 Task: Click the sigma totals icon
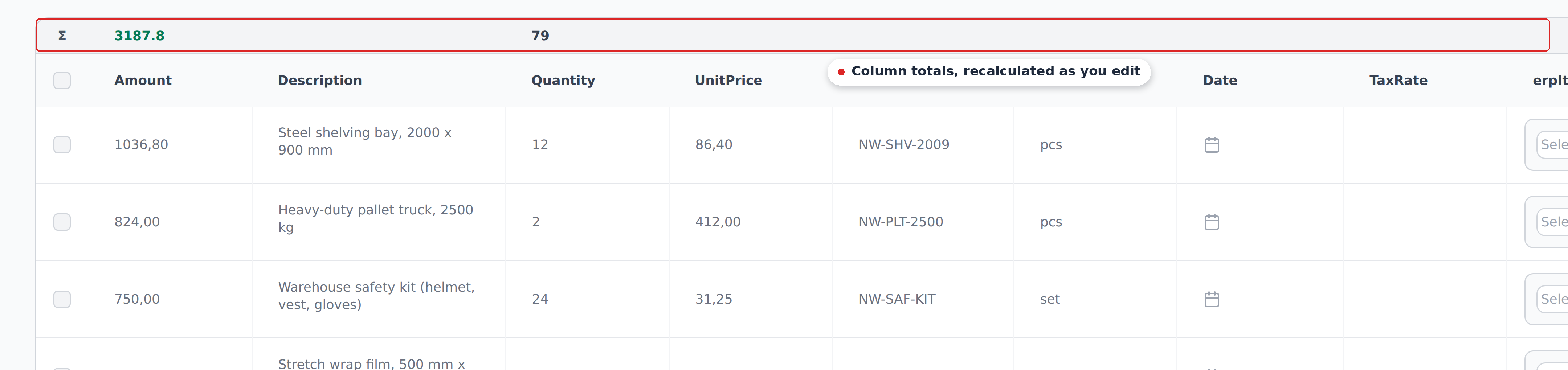pyautogui.click(x=61, y=36)
